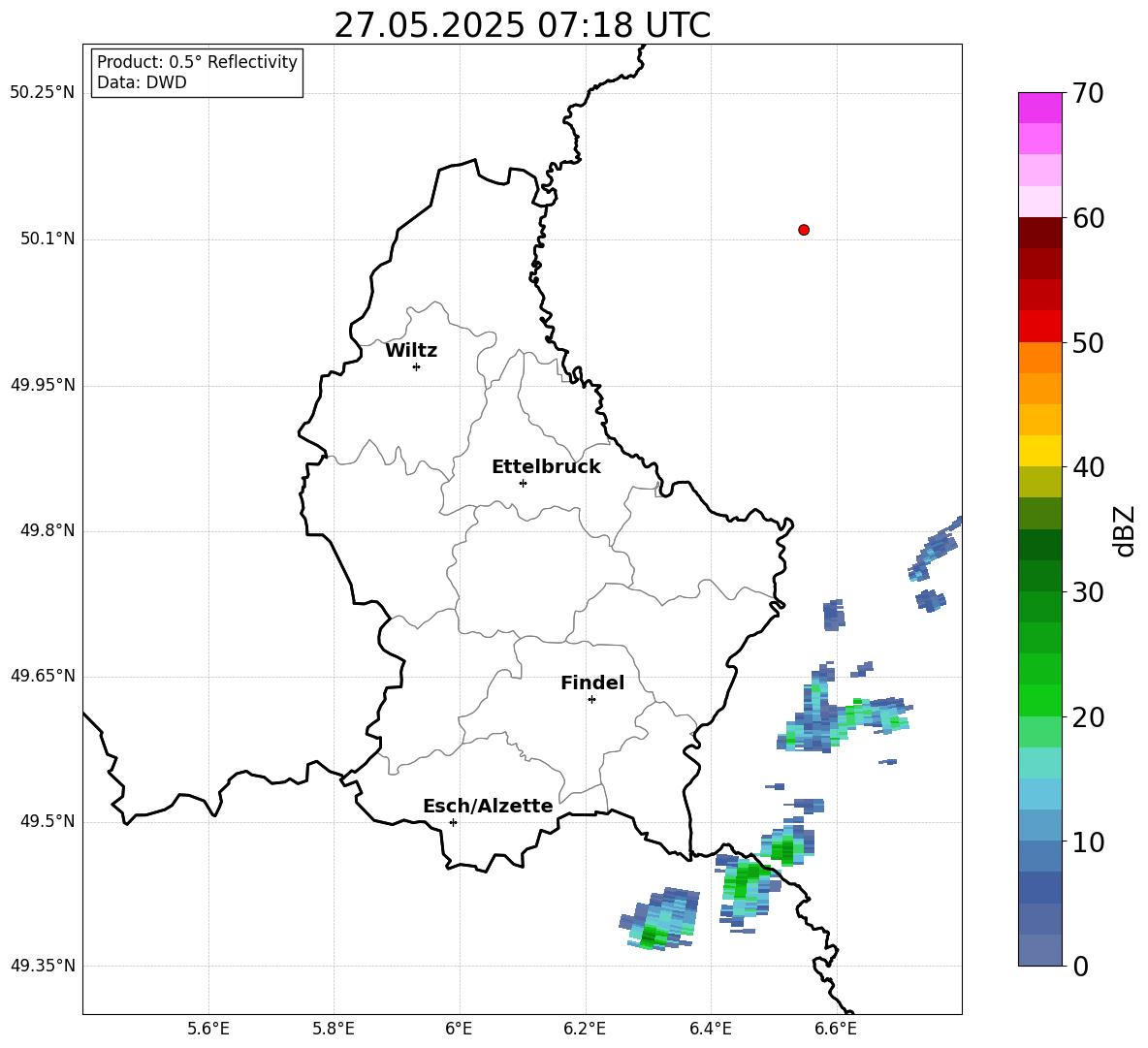
Task: Click the Esch/Alzette station cross marker
Action: click(x=453, y=822)
